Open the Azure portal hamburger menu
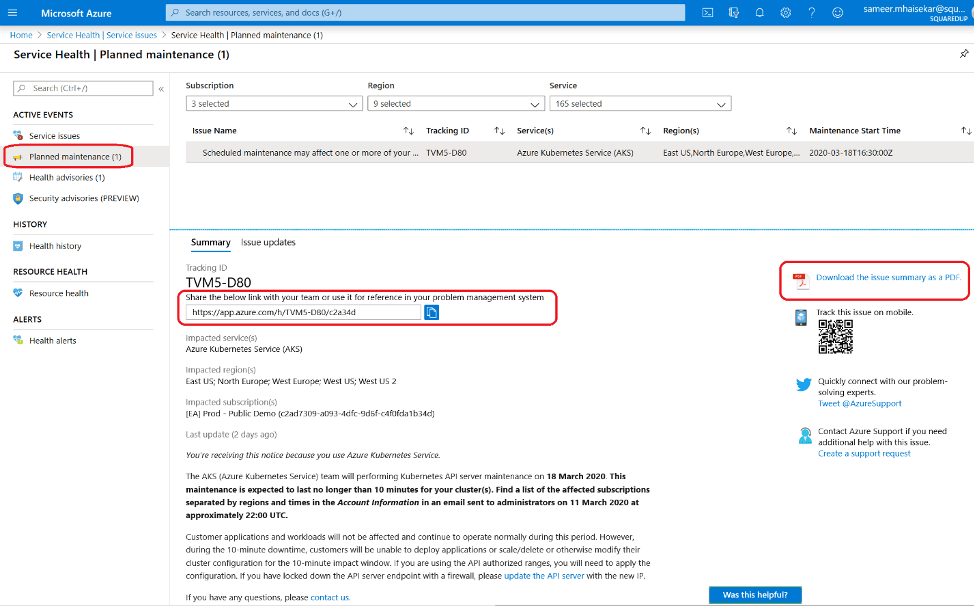This screenshot has height=606, width=974. [12, 12]
